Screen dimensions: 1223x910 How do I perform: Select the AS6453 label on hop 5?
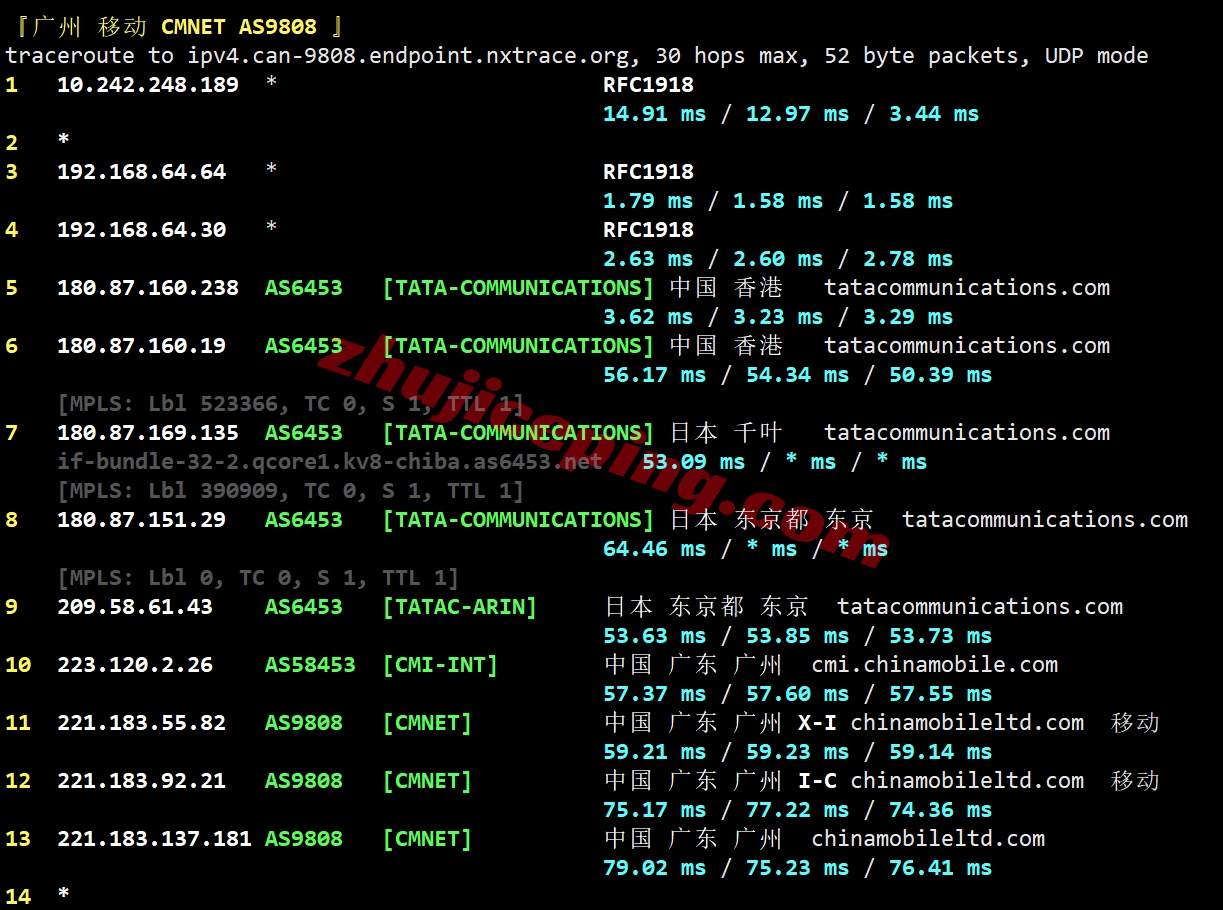tap(303, 287)
